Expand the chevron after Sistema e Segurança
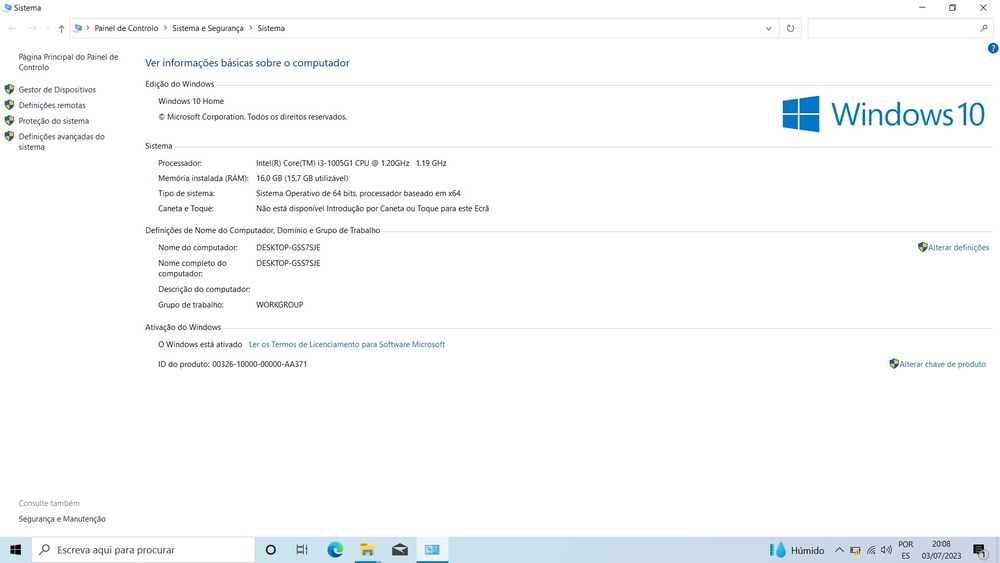1000x563 pixels. 251,28
